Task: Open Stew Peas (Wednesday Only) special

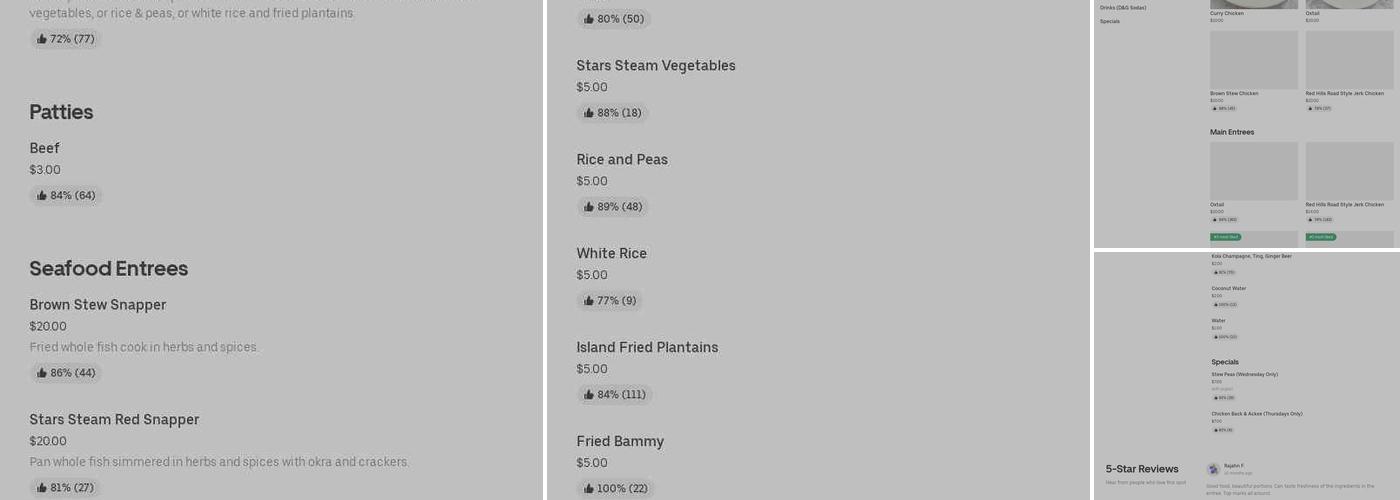Action: [x=1245, y=375]
